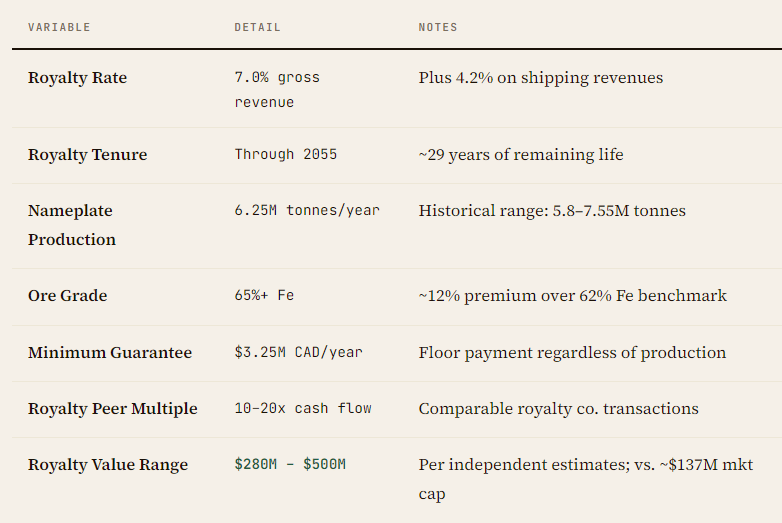Click the 6.25M tonnes/year value
This screenshot has width=782, height=523.
(x=306, y=211)
